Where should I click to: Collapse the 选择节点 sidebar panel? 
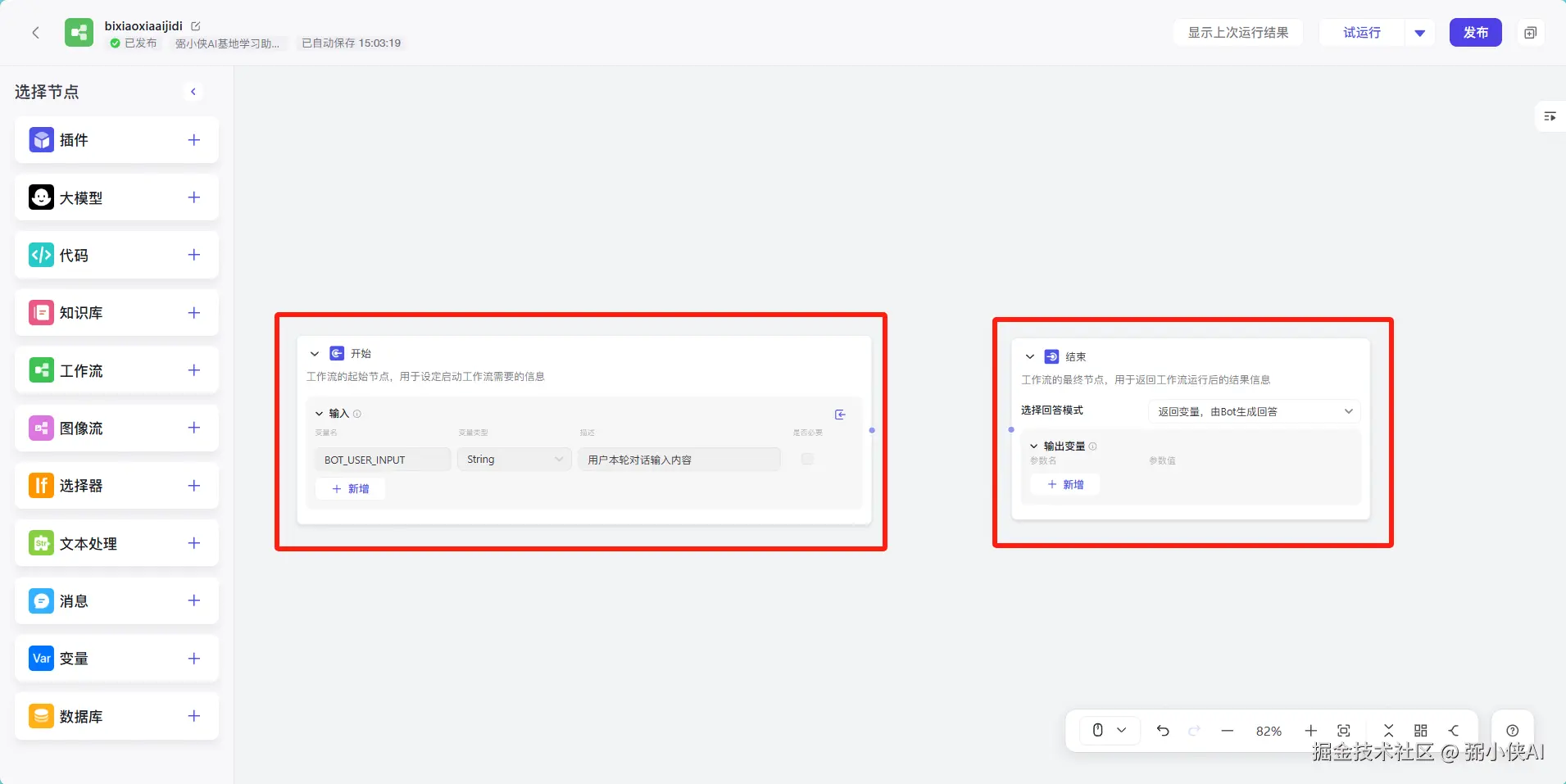pyautogui.click(x=193, y=92)
